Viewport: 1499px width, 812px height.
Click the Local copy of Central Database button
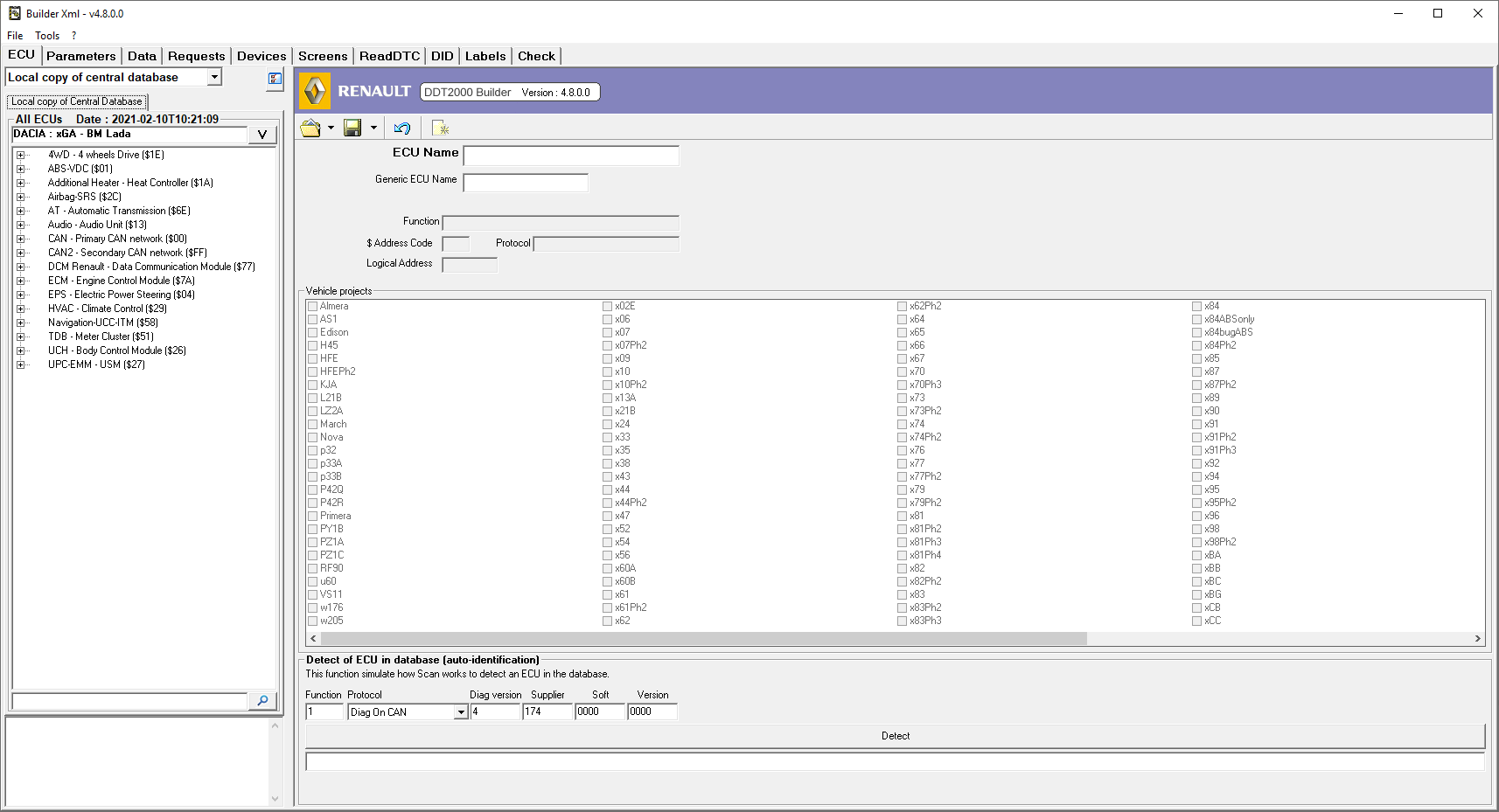click(77, 101)
